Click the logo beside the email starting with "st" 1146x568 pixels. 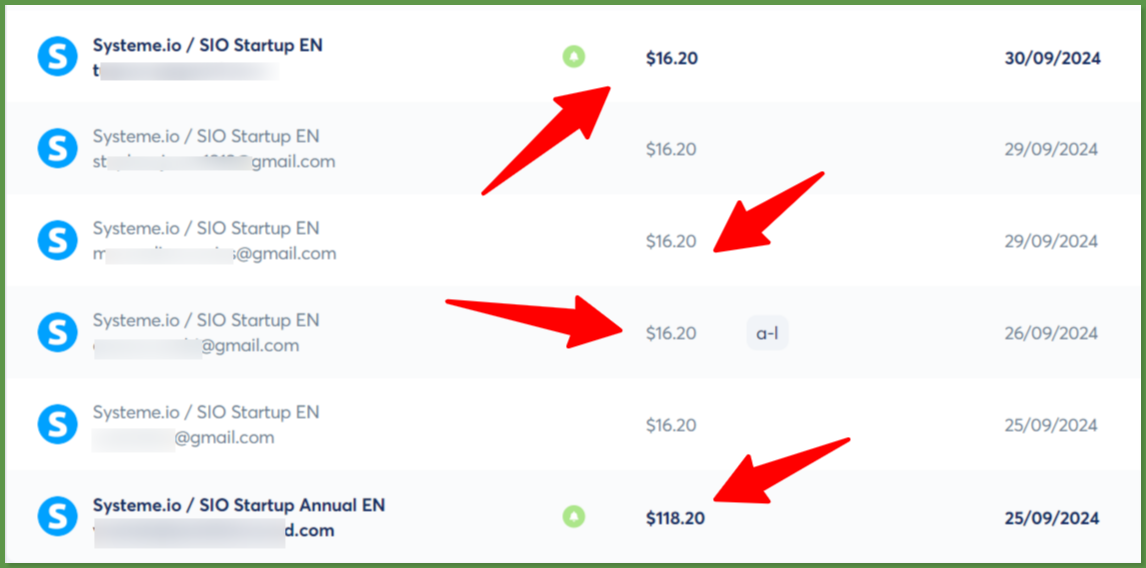pos(57,148)
